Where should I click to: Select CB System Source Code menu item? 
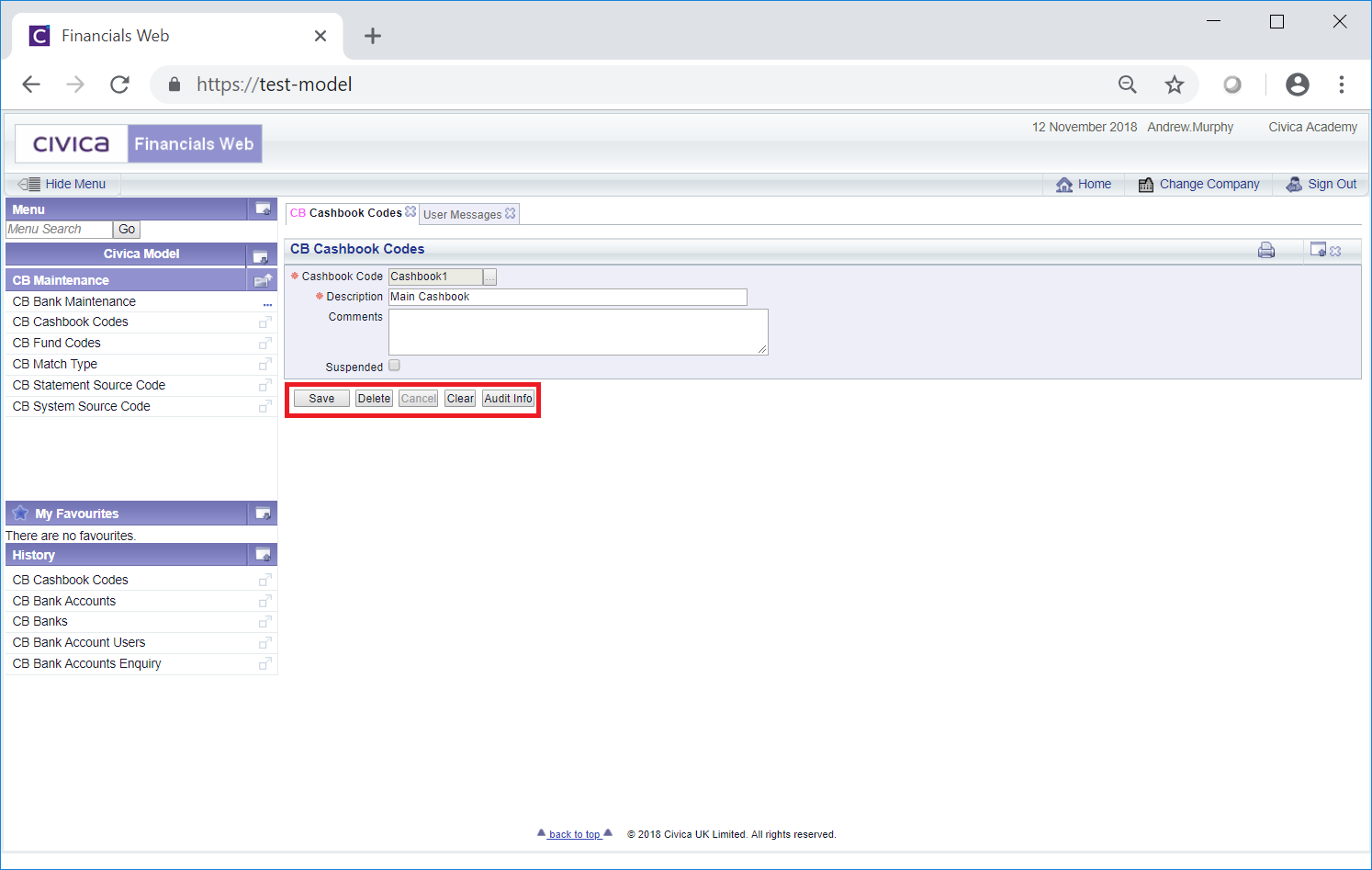pos(82,406)
